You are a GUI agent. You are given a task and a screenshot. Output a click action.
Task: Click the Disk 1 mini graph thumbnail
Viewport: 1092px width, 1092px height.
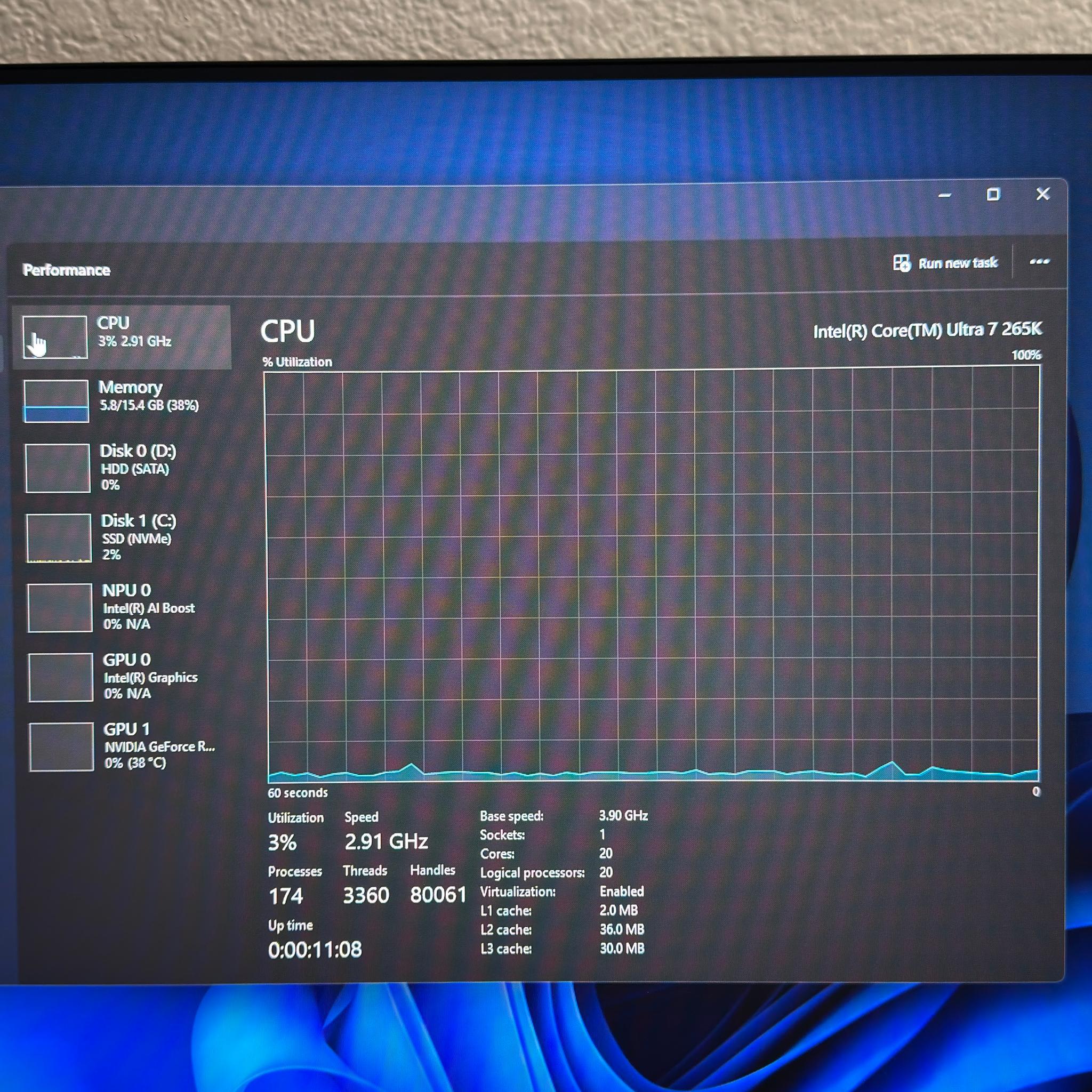click(59, 537)
